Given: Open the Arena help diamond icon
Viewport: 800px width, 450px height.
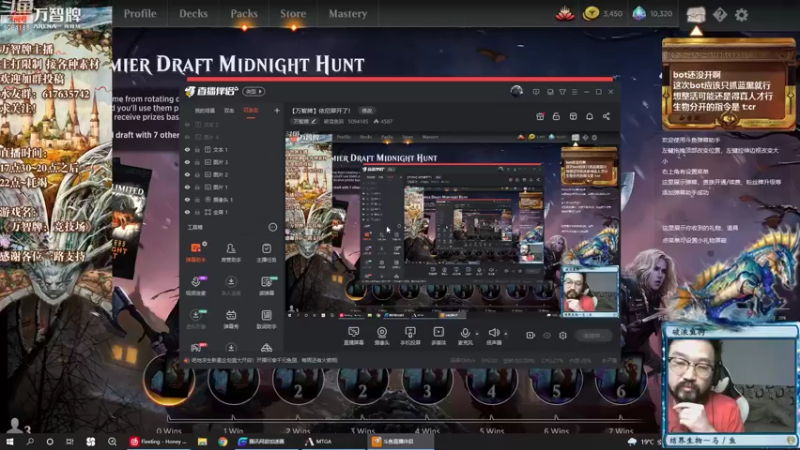Looking at the screenshot, I should point(719,14).
